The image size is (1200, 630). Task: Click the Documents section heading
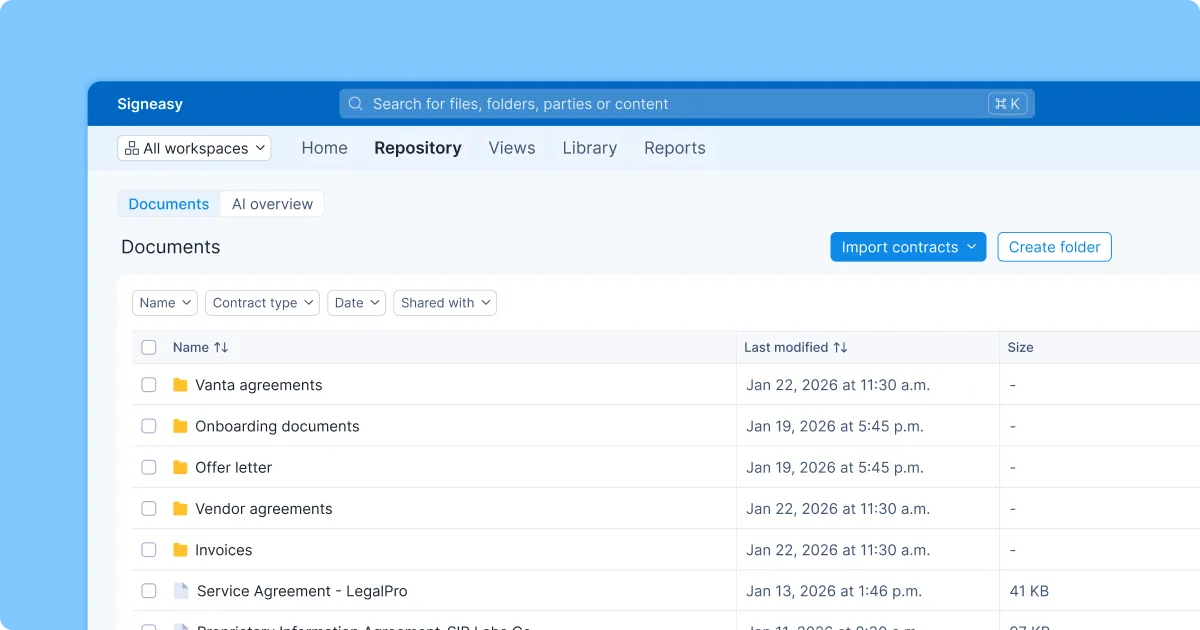(171, 247)
